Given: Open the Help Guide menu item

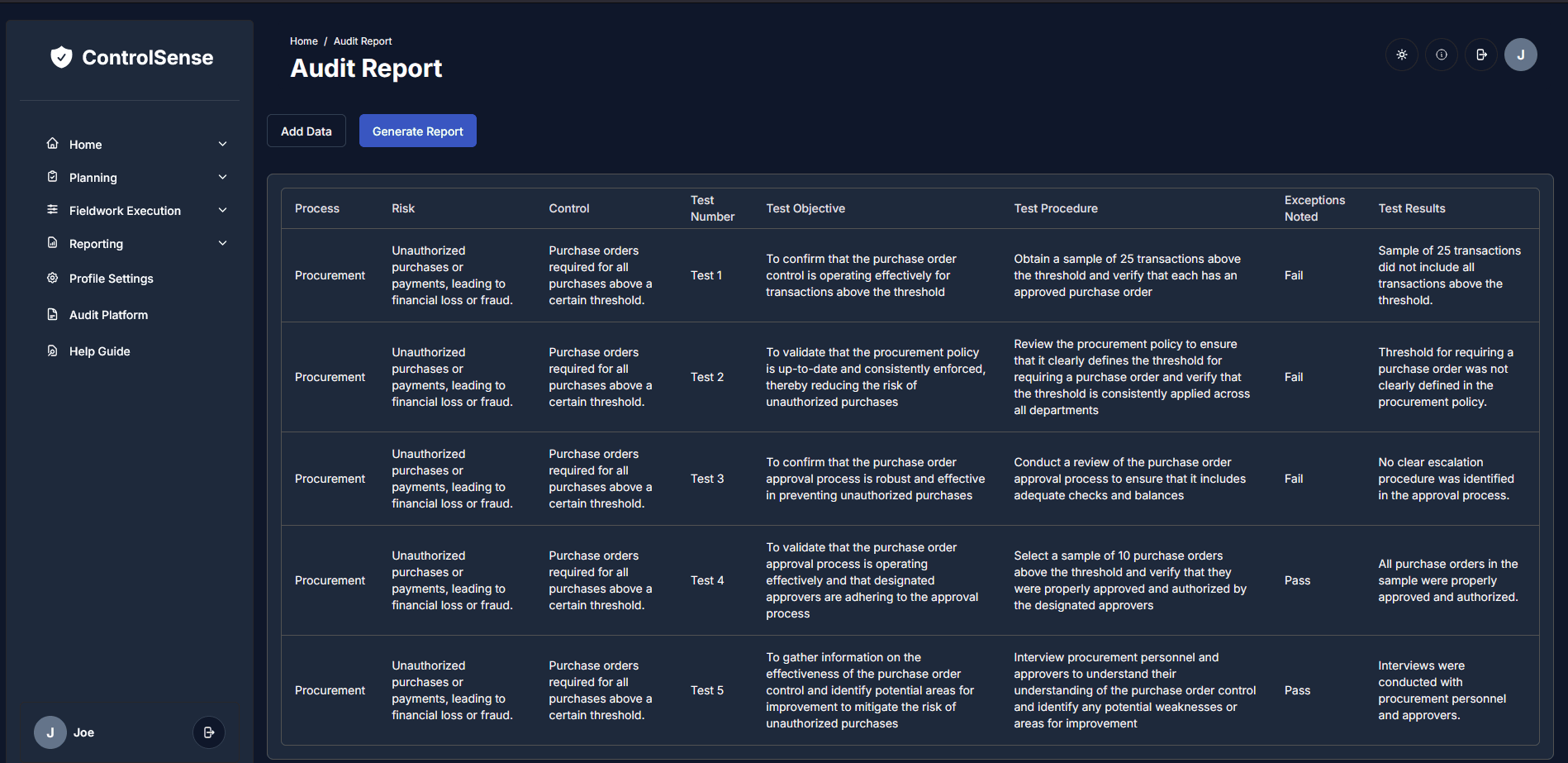Looking at the screenshot, I should point(100,351).
